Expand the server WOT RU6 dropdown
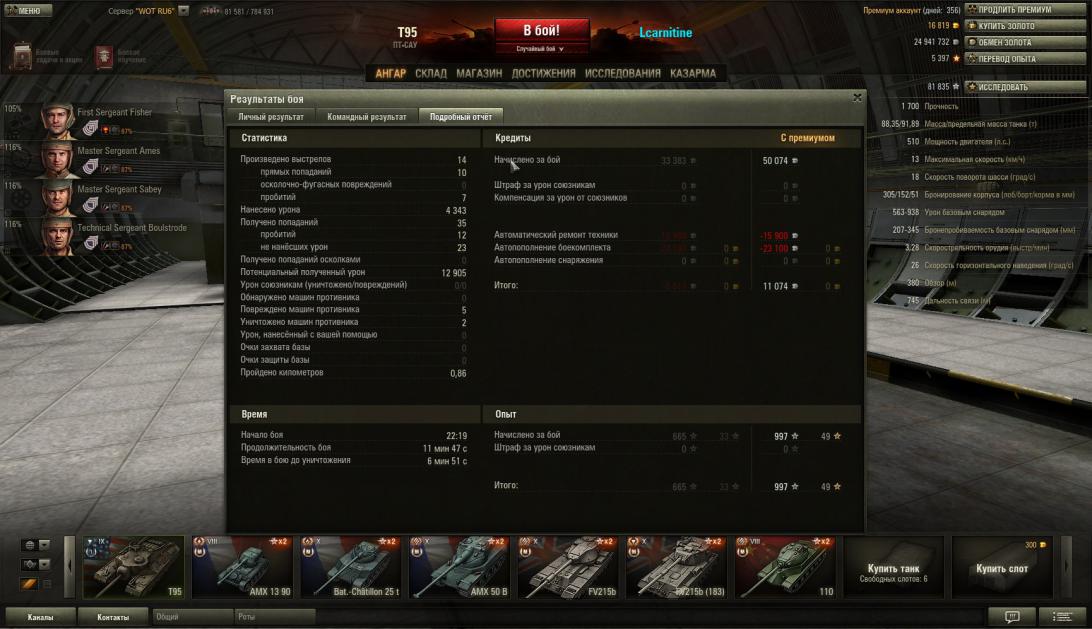The height and width of the screenshot is (629, 1092). pos(183,11)
